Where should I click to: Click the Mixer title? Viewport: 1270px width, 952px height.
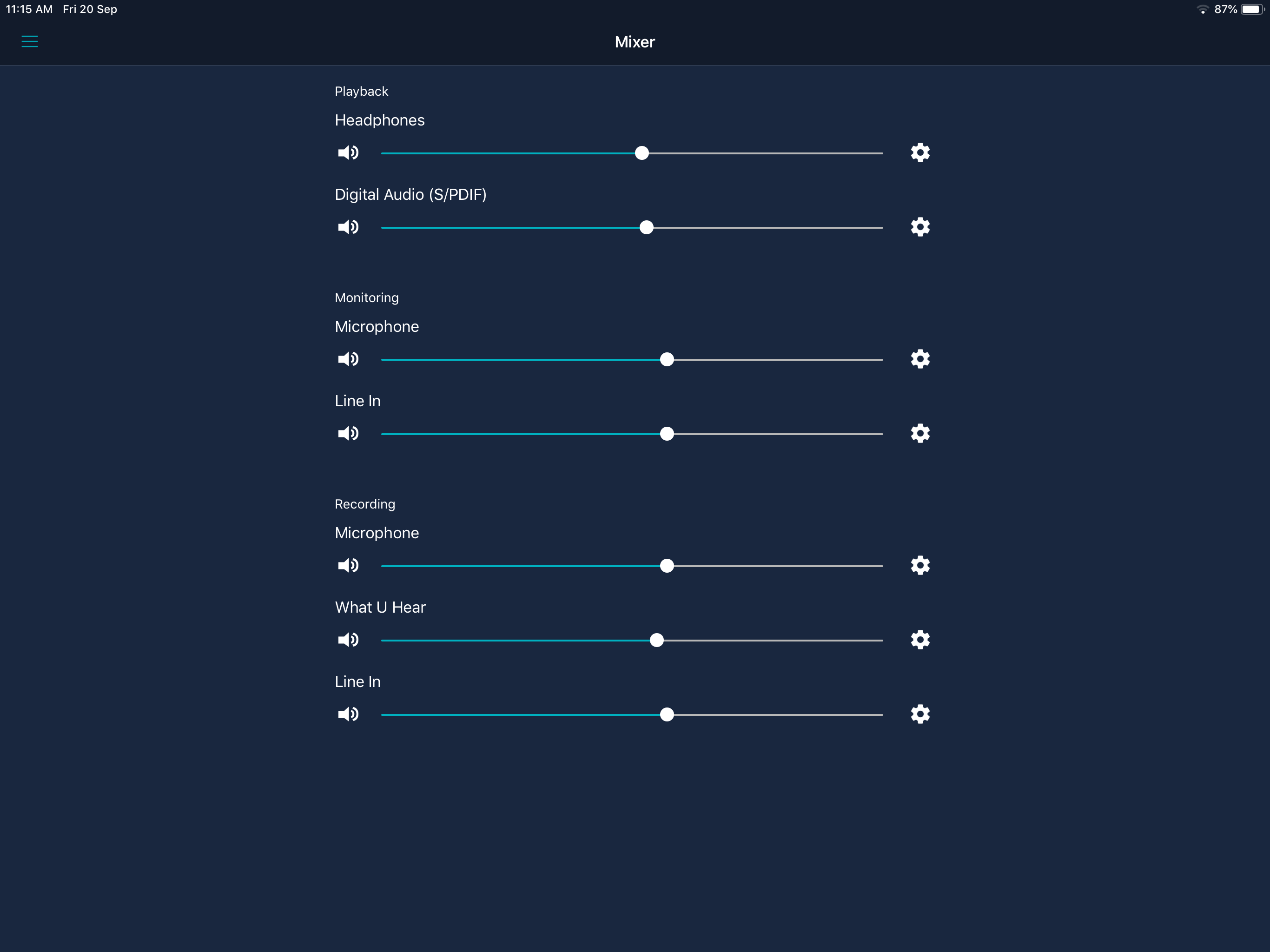tap(635, 42)
